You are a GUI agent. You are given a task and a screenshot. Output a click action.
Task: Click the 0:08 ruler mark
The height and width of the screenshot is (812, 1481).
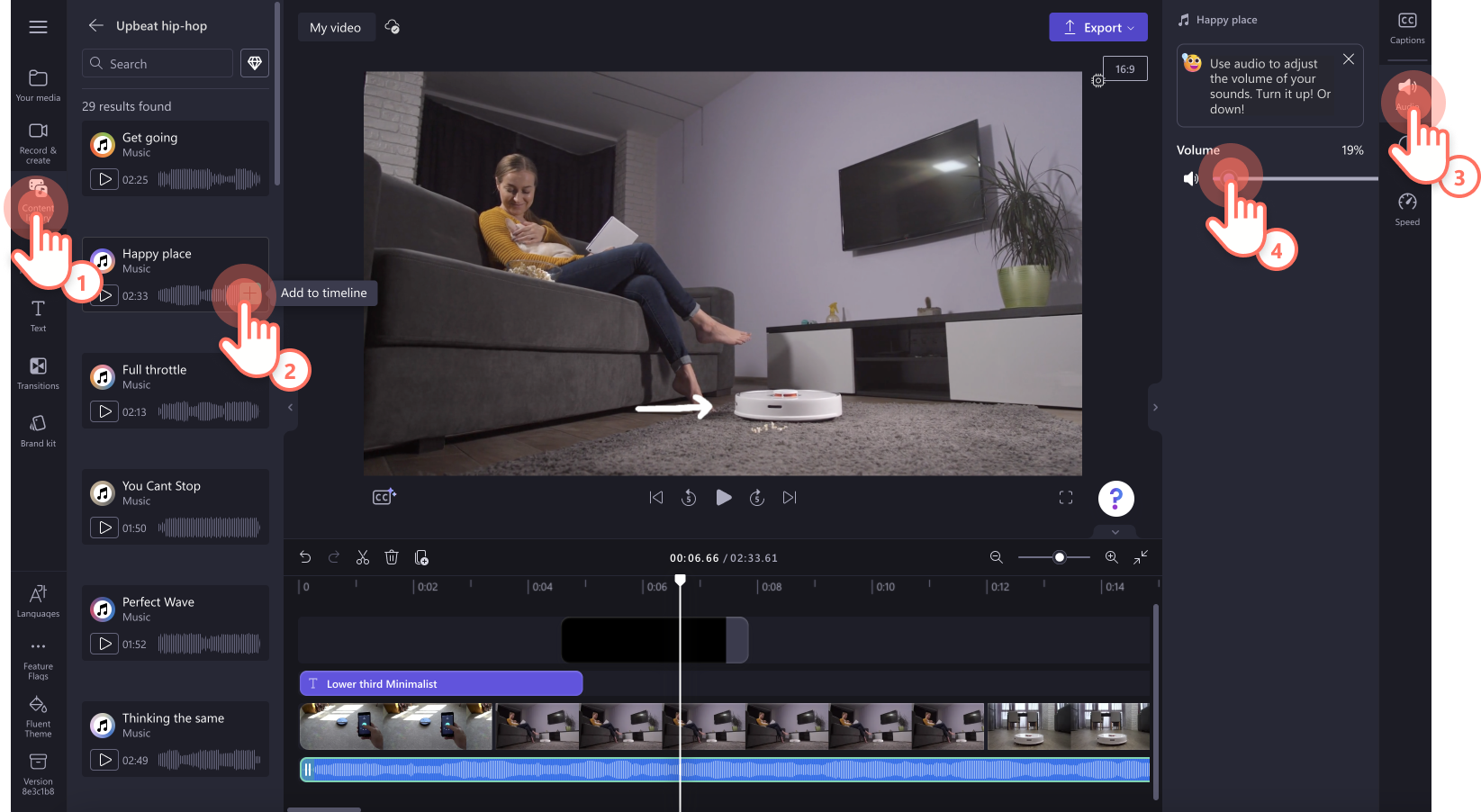(772, 587)
